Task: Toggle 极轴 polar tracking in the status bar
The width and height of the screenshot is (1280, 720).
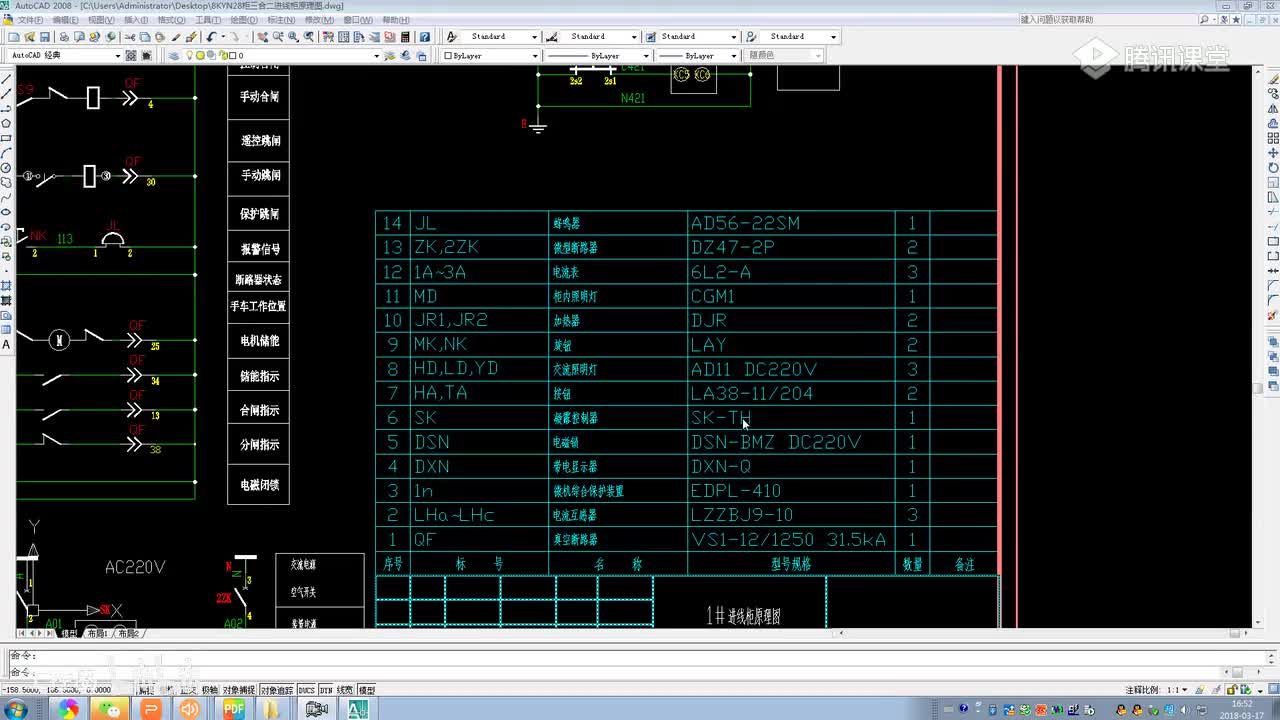Action: pos(210,690)
